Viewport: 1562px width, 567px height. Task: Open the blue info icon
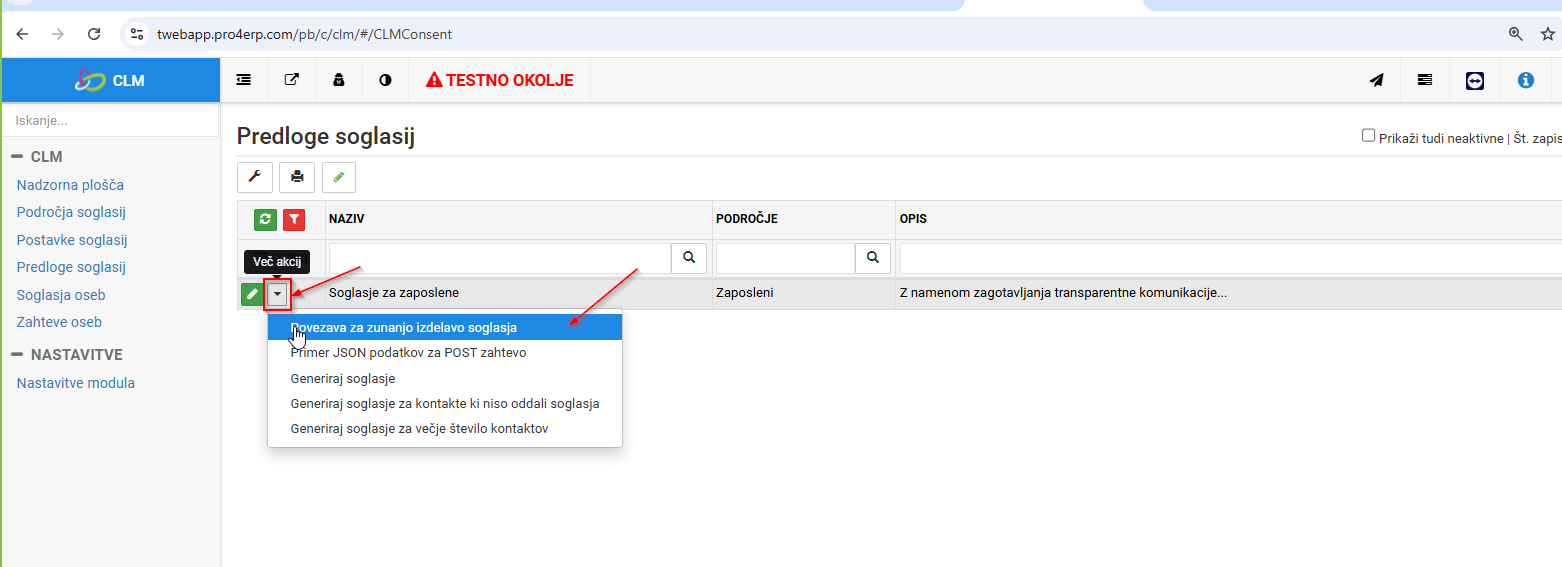click(x=1525, y=80)
